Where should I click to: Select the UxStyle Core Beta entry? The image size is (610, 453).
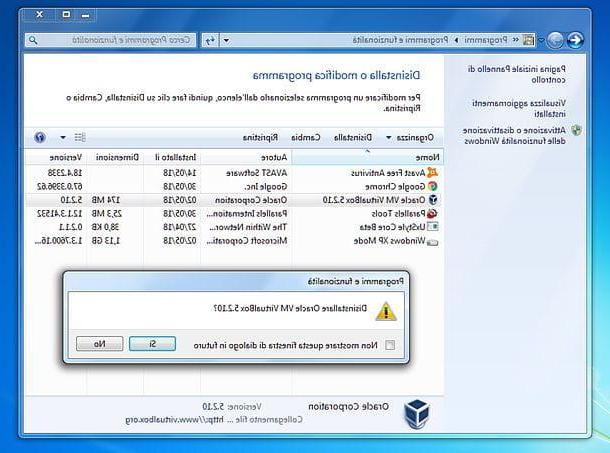pos(392,227)
